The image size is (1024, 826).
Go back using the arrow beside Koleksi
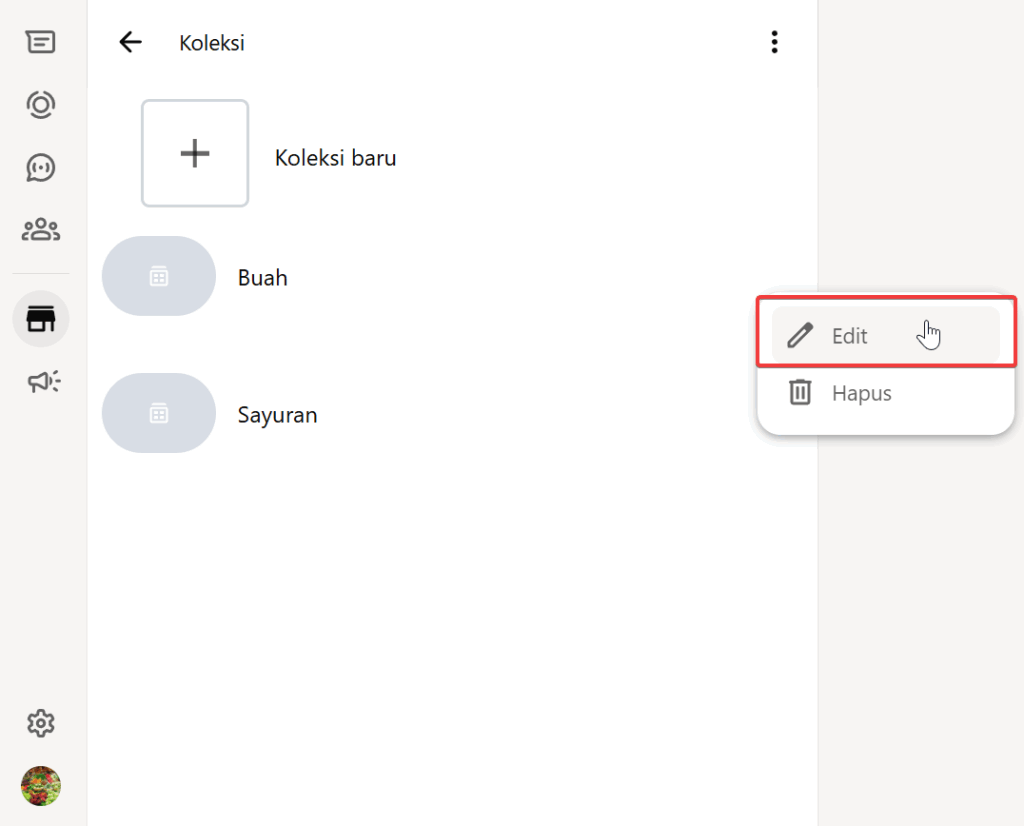[131, 42]
